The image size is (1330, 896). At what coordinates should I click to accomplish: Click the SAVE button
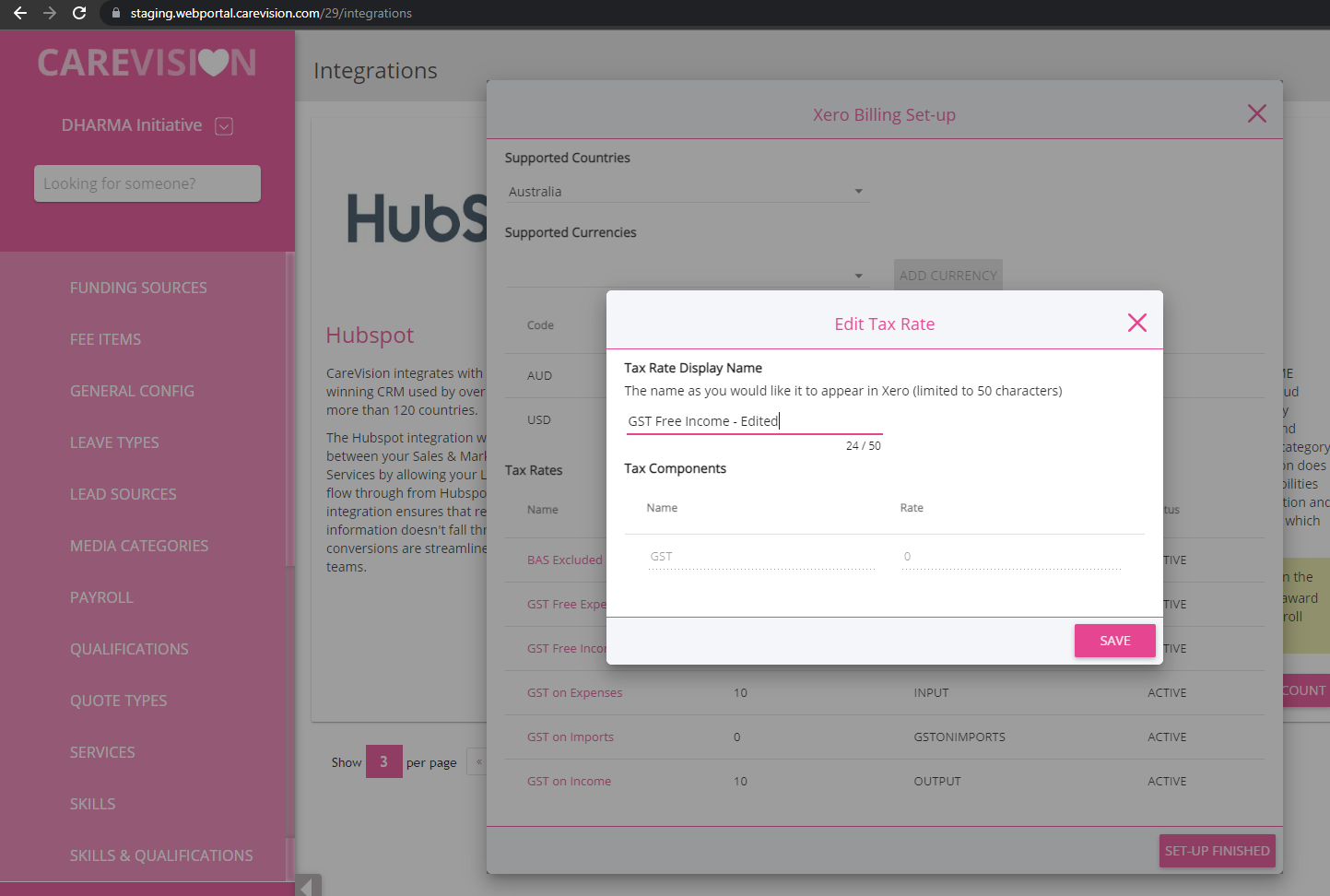[1114, 641]
